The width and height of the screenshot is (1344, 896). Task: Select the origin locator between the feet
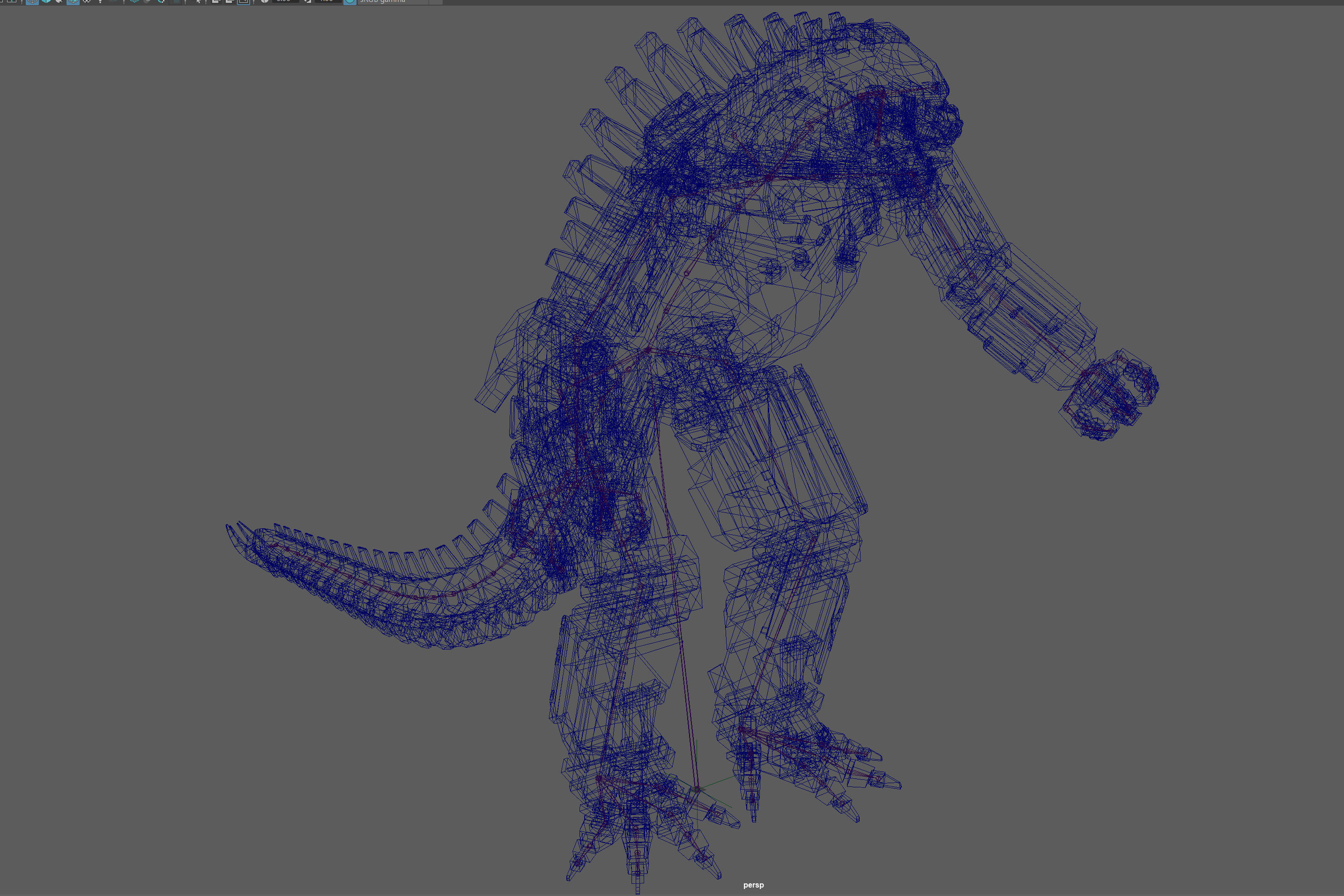pos(696,790)
